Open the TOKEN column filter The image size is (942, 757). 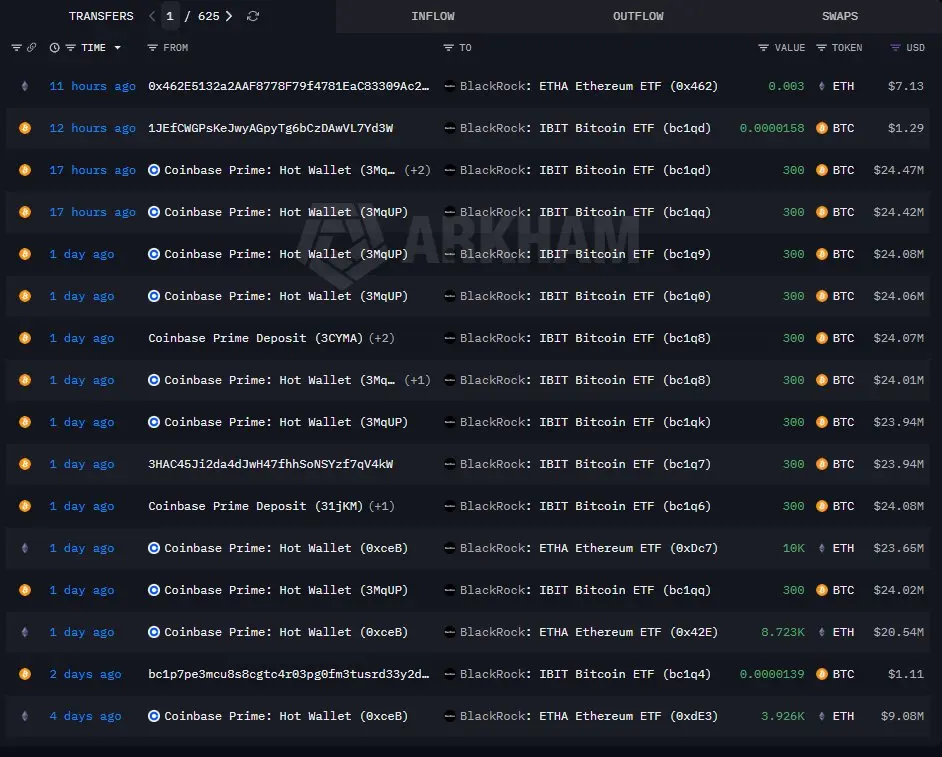(x=821, y=47)
